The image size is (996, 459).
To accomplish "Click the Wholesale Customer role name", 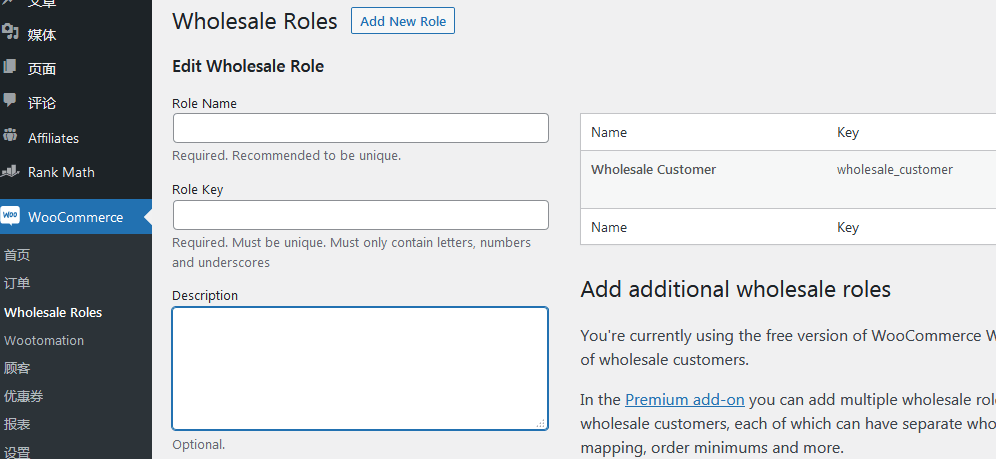I will coord(653,170).
